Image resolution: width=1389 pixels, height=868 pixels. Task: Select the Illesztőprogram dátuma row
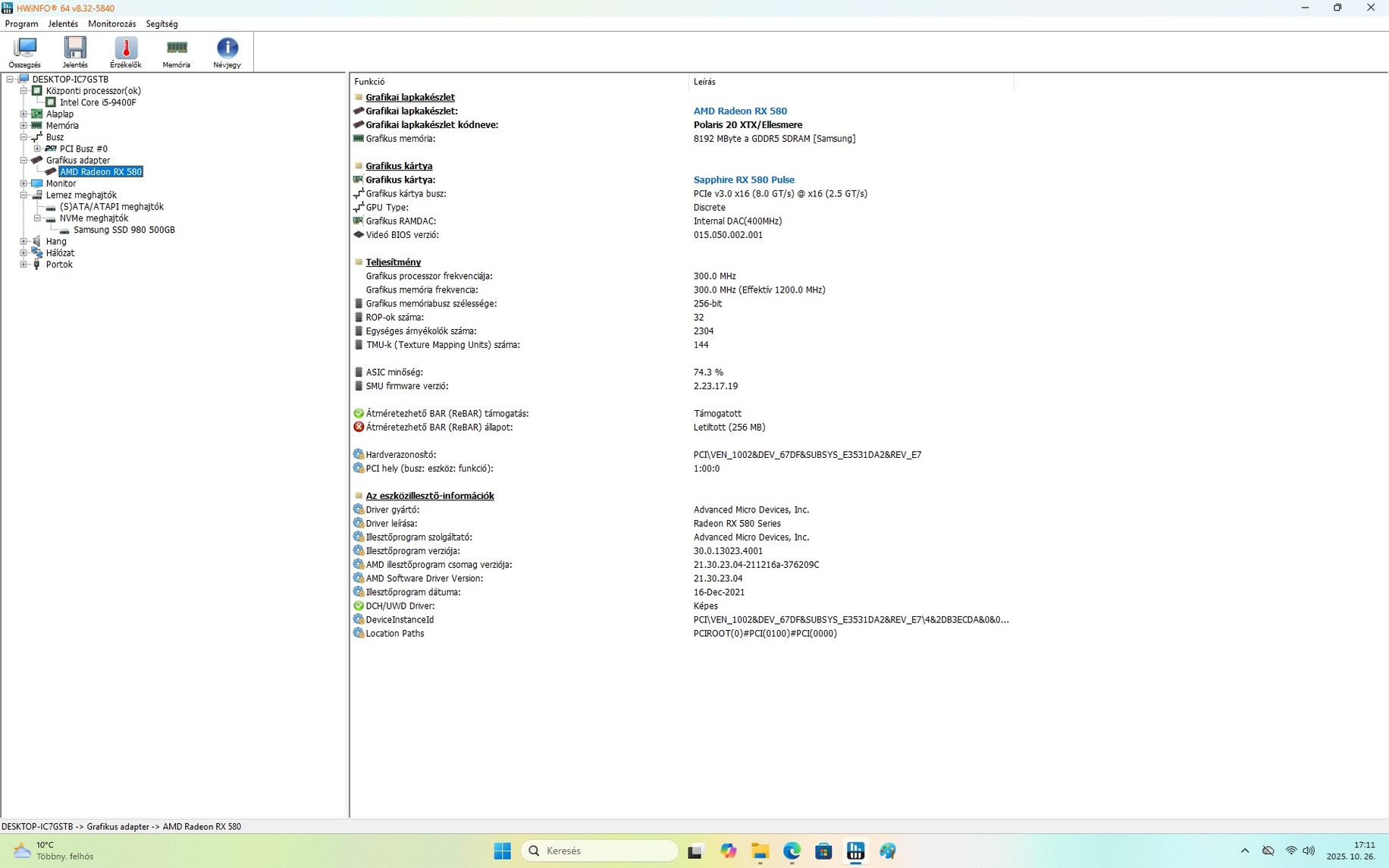click(681, 592)
